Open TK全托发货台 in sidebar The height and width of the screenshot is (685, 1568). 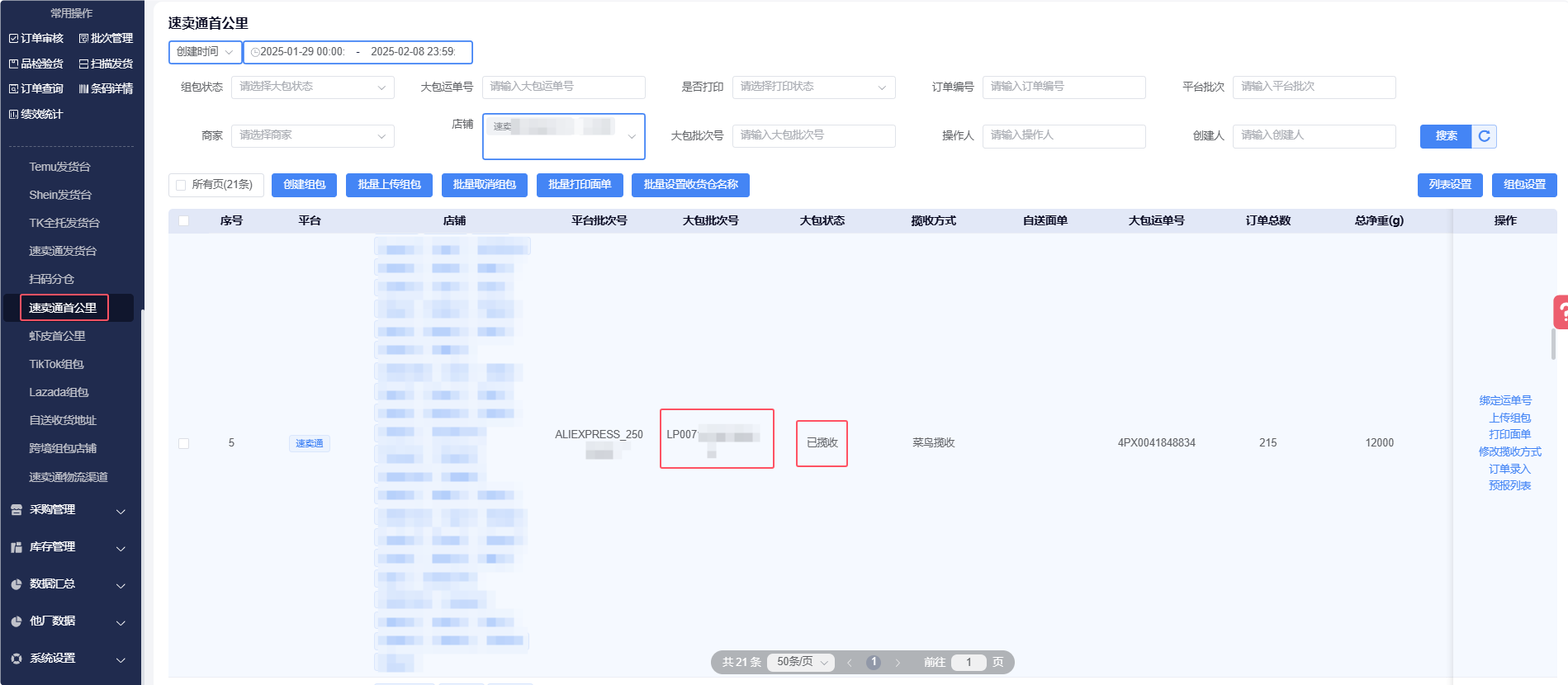click(x=64, y=223)
